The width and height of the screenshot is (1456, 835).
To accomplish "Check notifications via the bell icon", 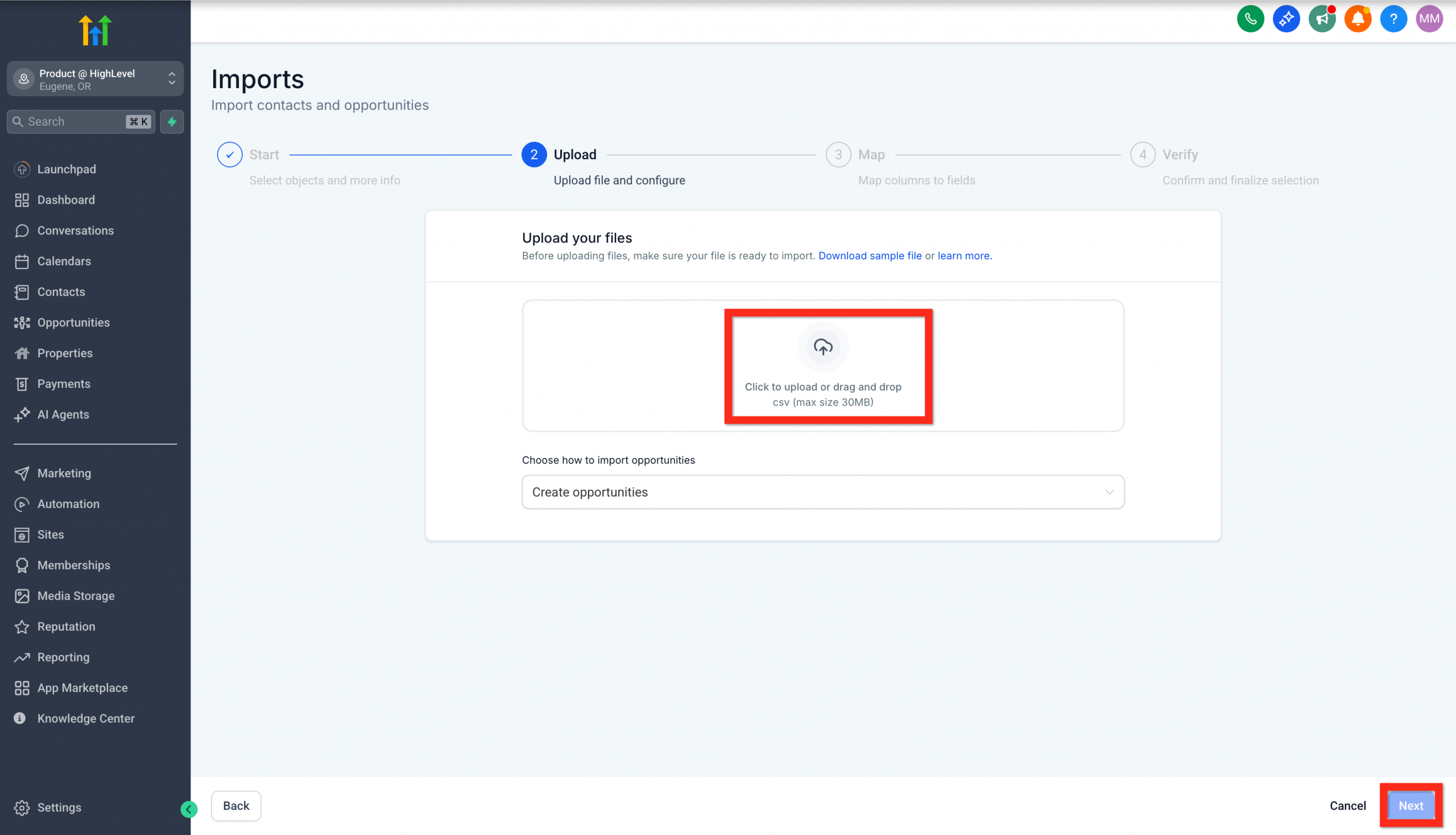I will pos(1358,18).
